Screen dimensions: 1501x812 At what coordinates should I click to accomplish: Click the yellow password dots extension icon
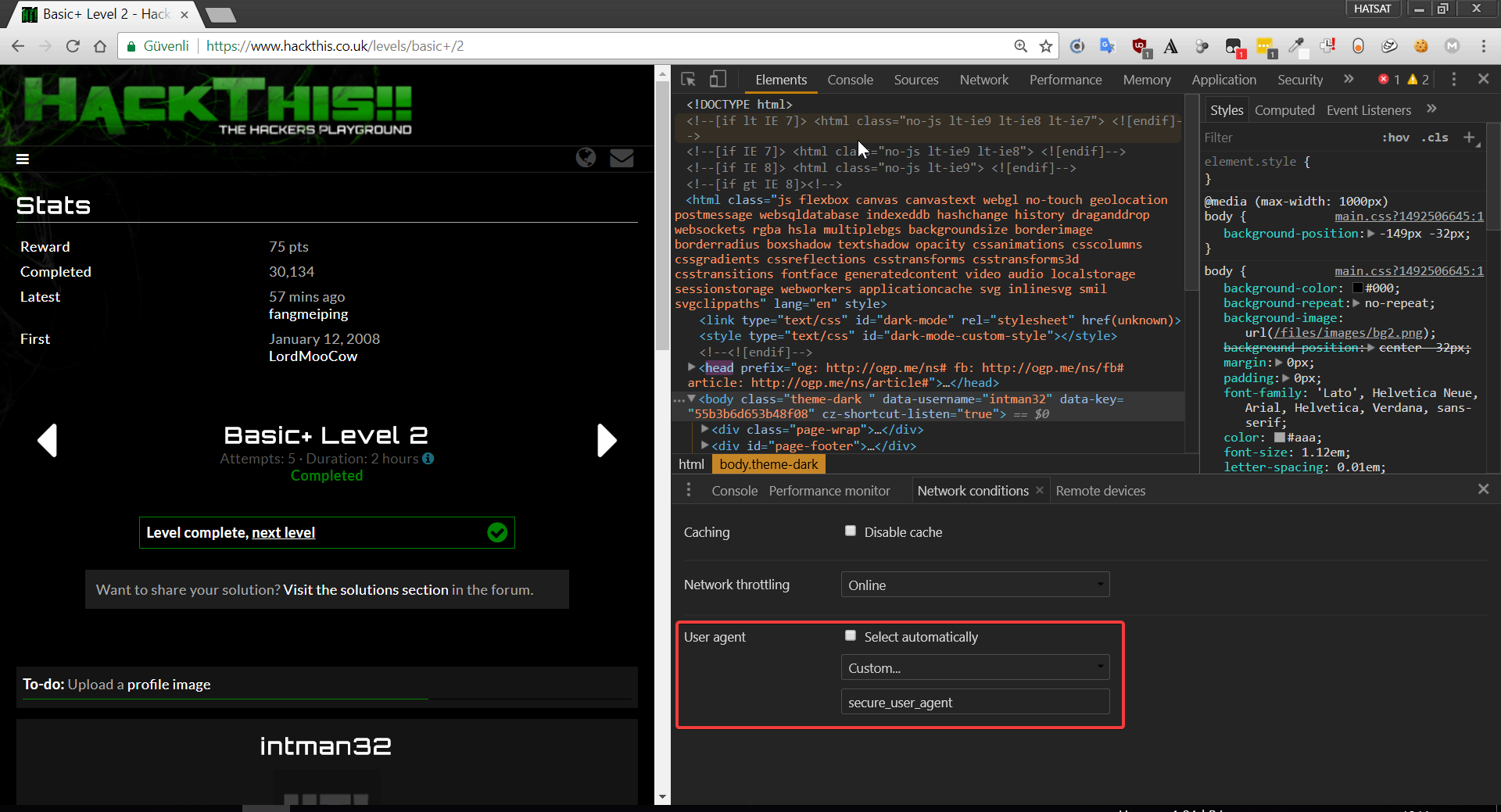pyautogui.click(x=1266, y=47)
